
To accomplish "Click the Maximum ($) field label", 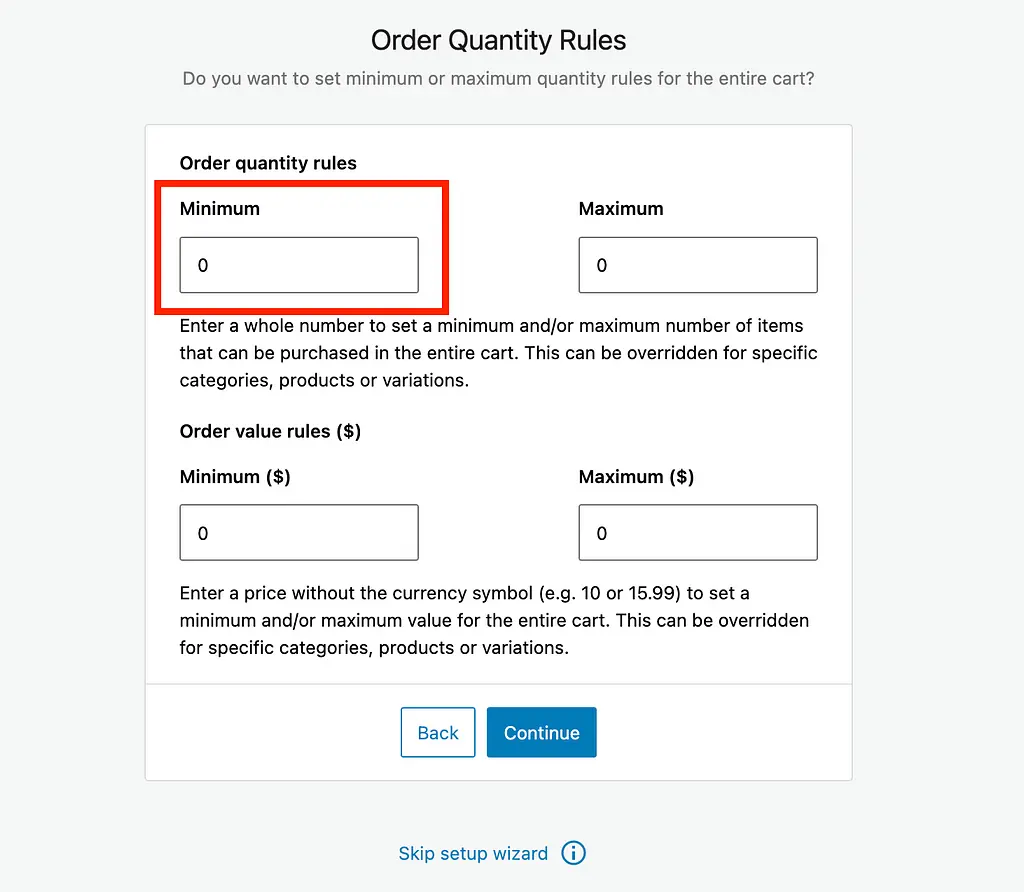I will click(x=636, y=477).
